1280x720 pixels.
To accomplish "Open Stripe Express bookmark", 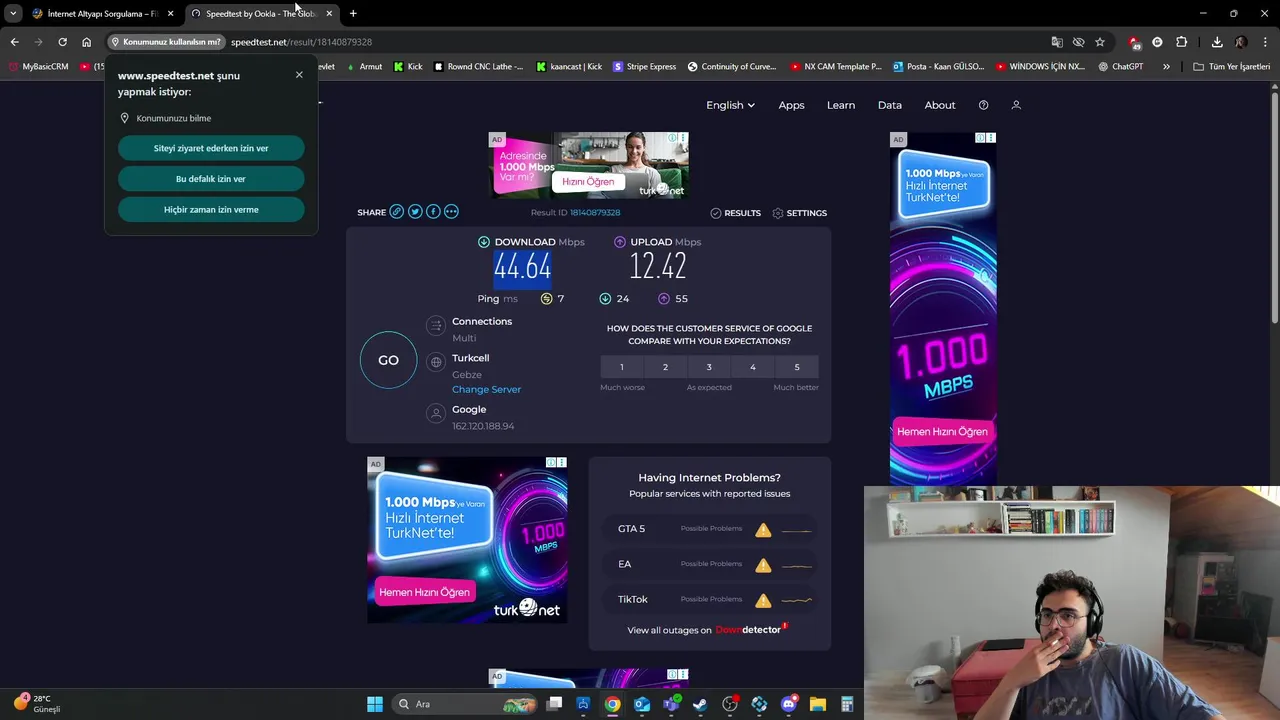I will tap(644, 66).
